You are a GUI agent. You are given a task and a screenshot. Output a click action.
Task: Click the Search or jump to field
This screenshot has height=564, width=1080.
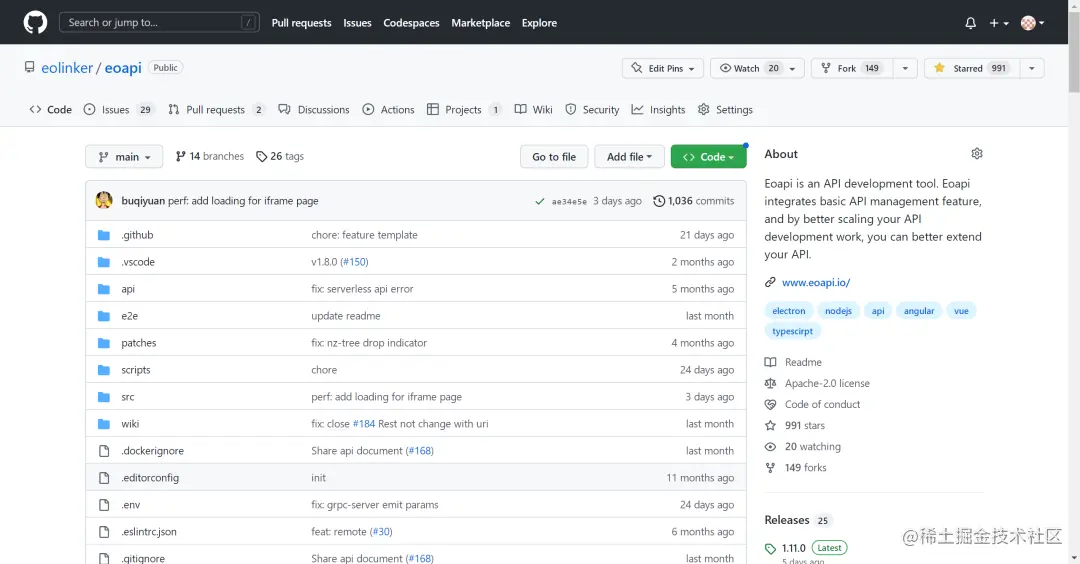click(x=159, y=23)
